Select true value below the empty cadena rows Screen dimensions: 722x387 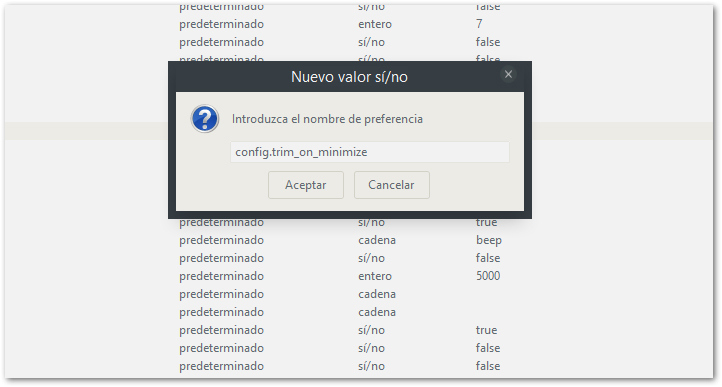(486, 330)
